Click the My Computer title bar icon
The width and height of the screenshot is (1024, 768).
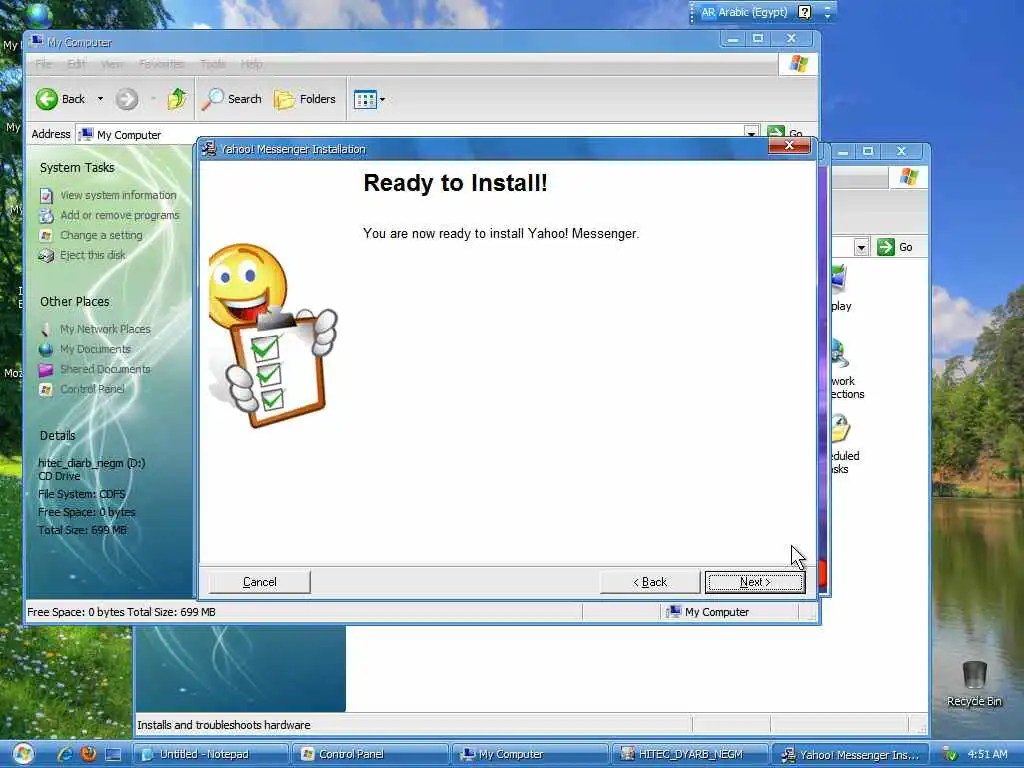click(x=37, y=42)
